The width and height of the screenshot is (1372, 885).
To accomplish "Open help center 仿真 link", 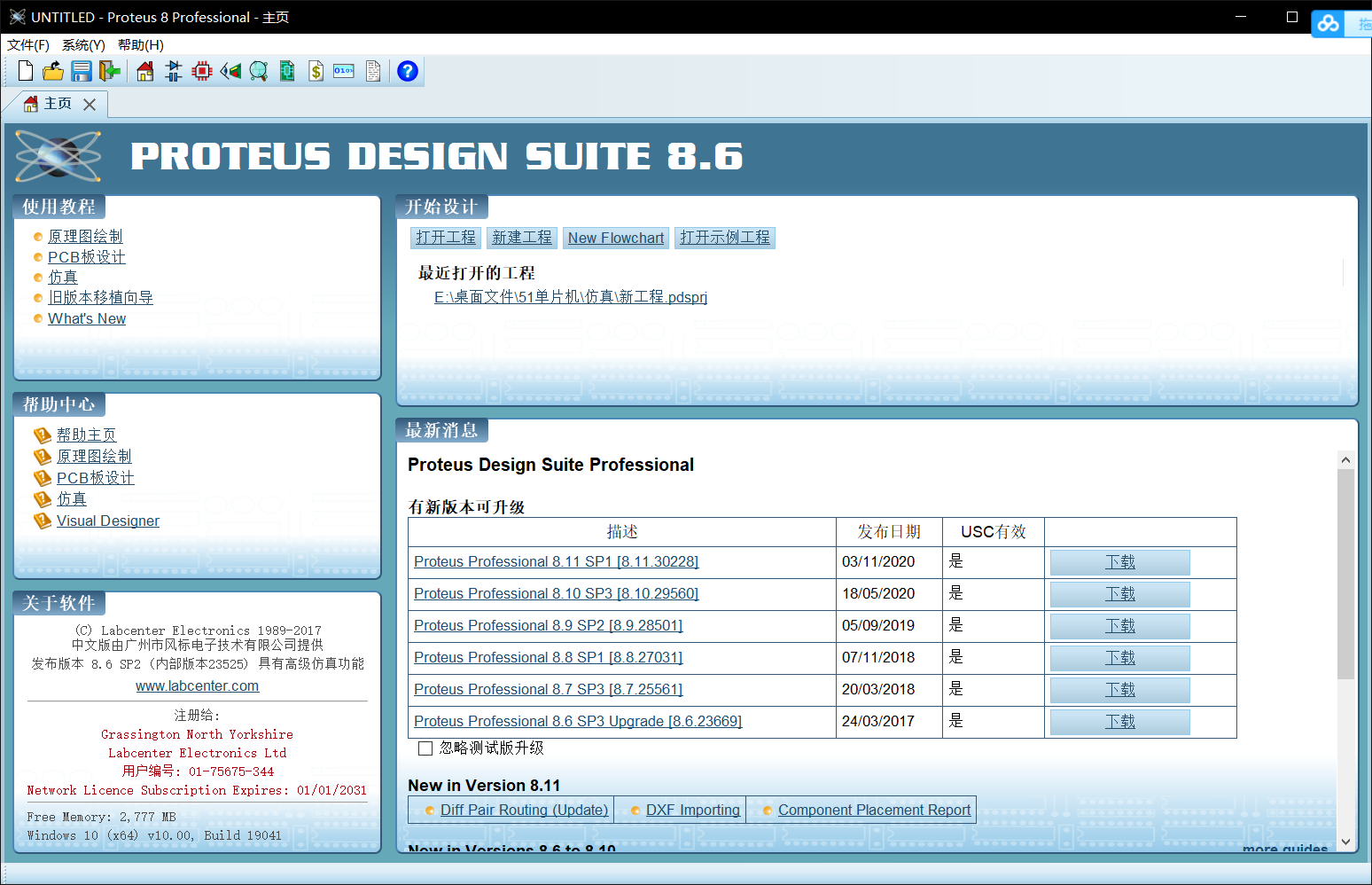I will click(72, 499).
